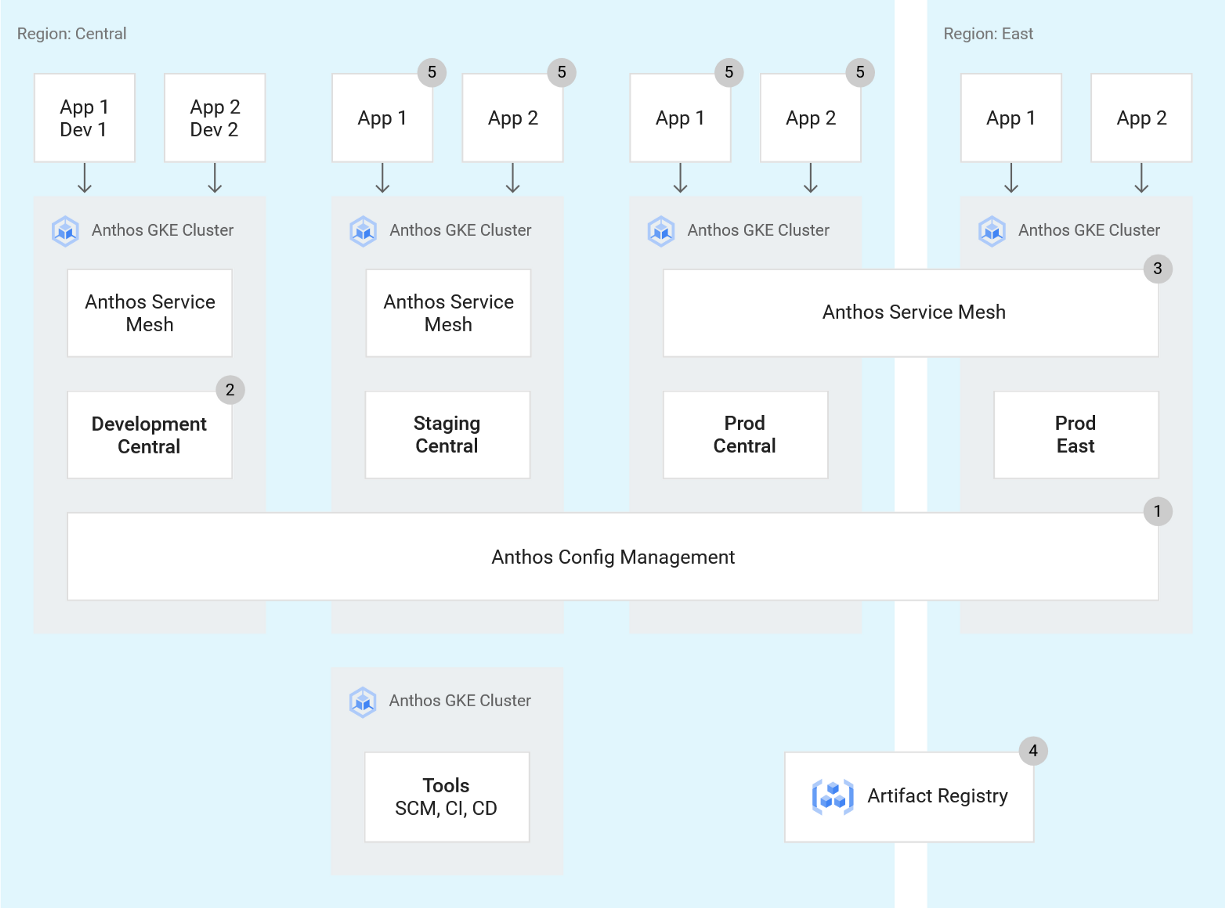Select the App 2 box of the Staging cluster
Image resolution: width=1225 pixels, height=908 pixels.
point(513,118)
